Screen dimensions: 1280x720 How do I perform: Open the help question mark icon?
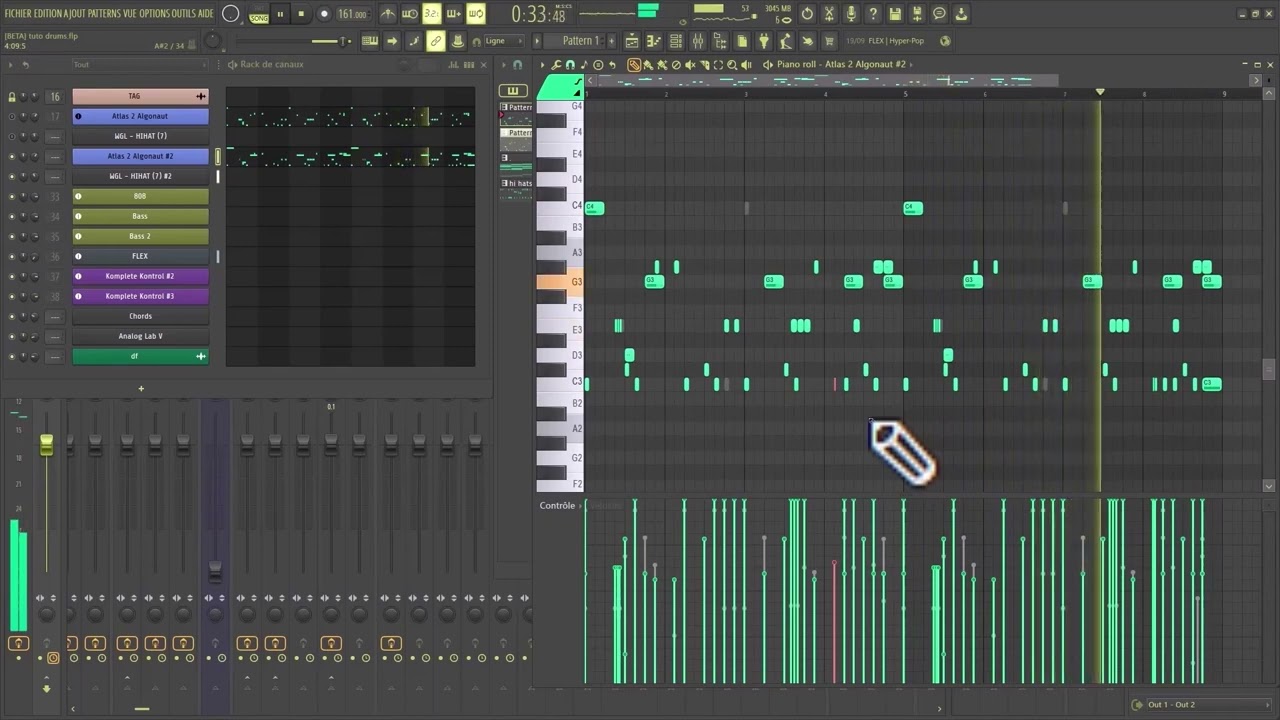click(x=873, y=14)
